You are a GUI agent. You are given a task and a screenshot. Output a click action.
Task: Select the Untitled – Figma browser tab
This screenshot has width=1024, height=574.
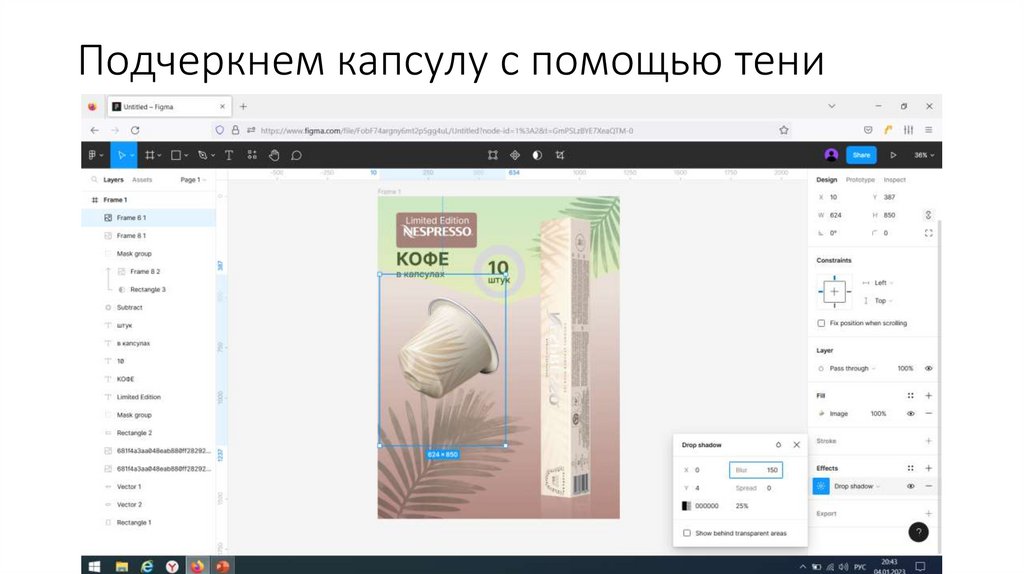(168, 106)
